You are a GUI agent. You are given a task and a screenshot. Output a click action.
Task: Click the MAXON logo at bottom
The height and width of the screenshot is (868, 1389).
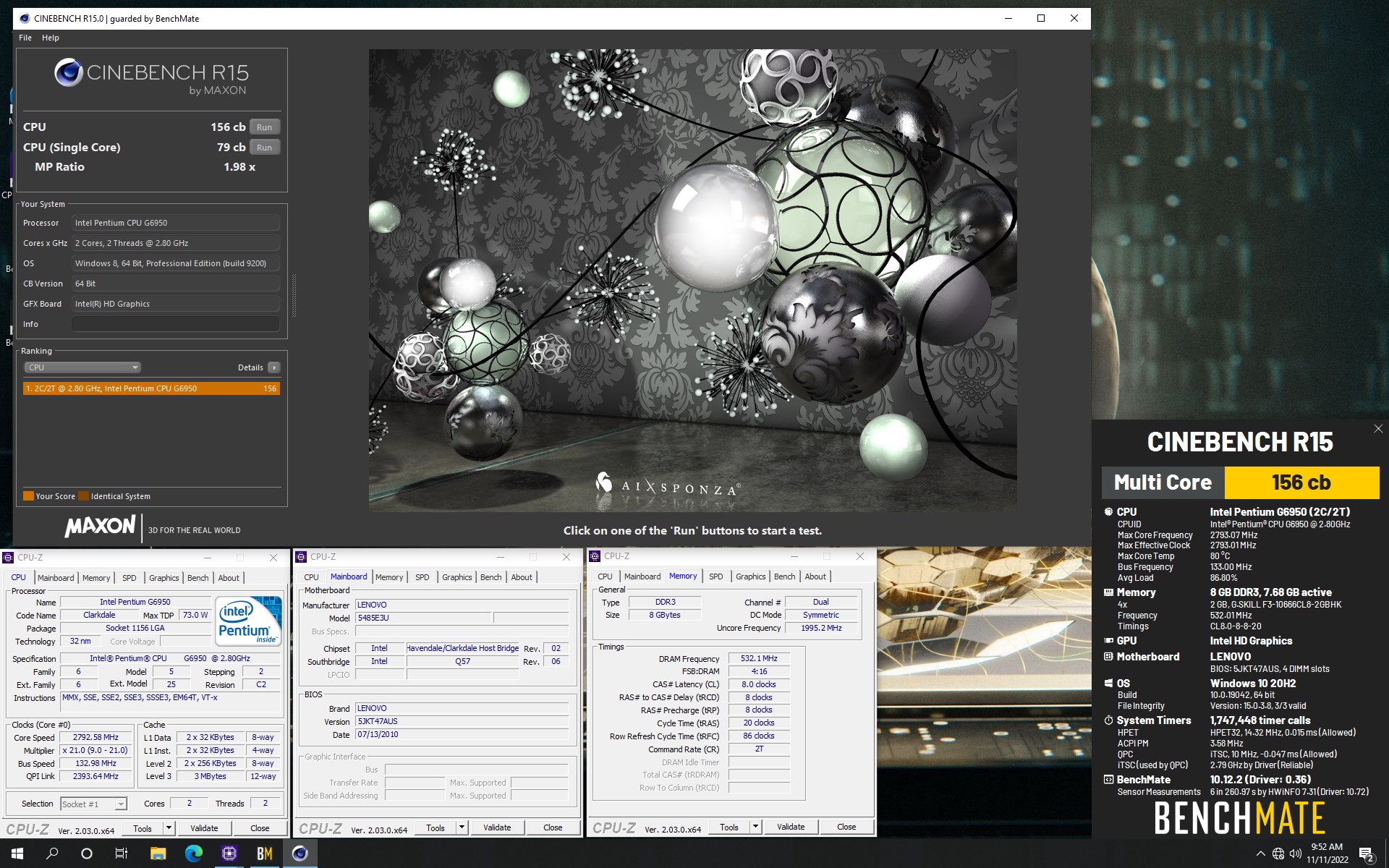(100, 527)
